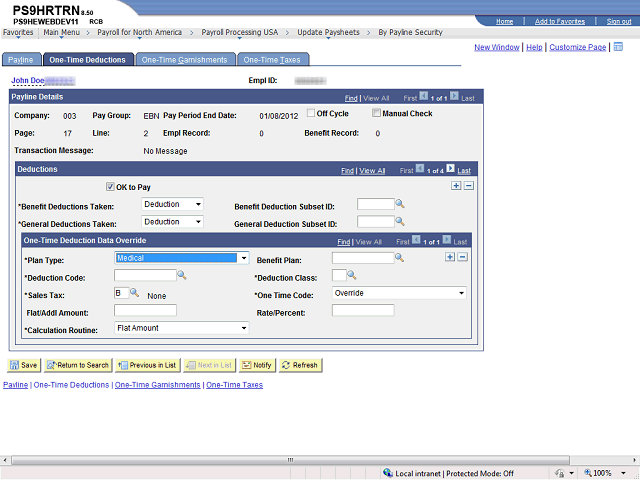Click the Help link
This screenshot has width=640, height=480.
[534, 47]
